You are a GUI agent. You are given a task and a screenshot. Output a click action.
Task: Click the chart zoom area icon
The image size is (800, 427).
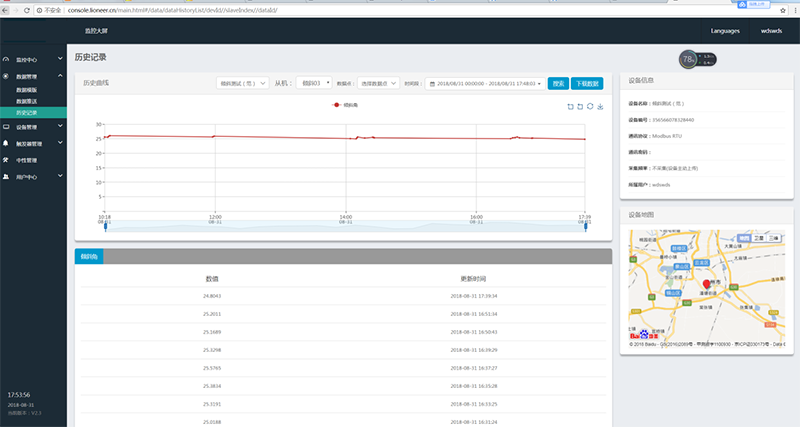click(571, 105)
